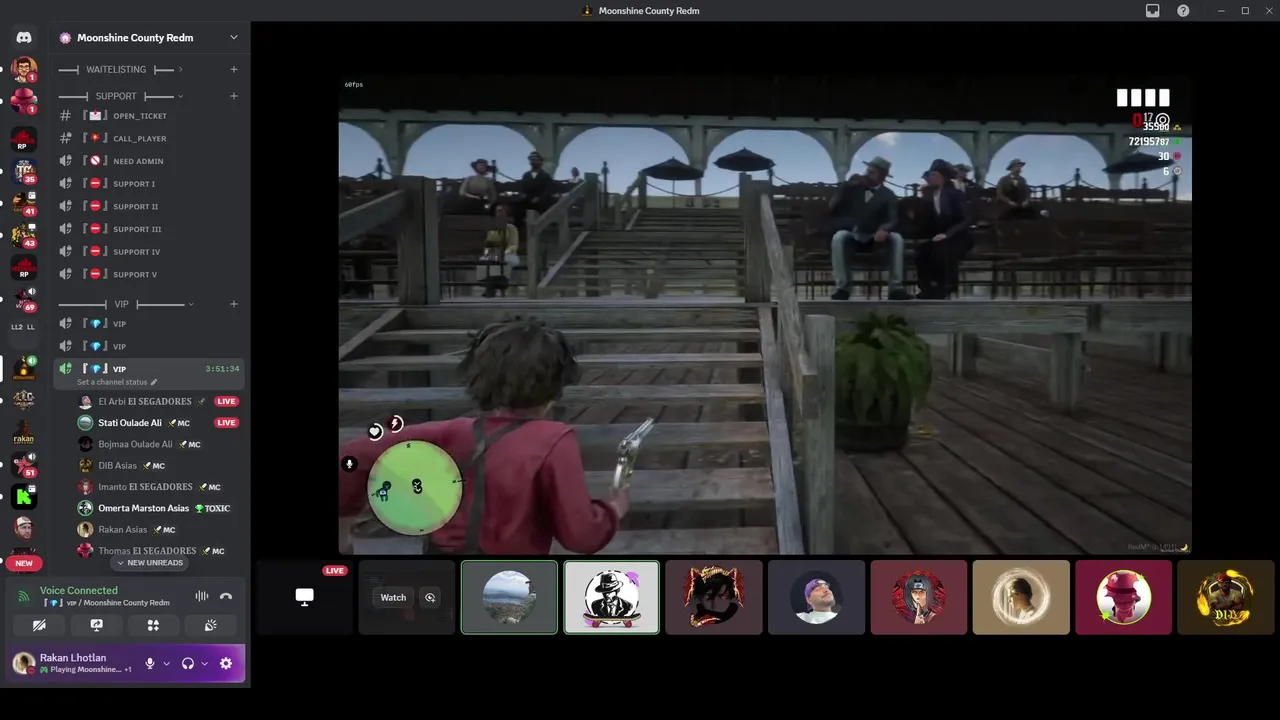The image size is (1280, 720).
Task: Open headphone output options chevron
Action: [204, 663]
